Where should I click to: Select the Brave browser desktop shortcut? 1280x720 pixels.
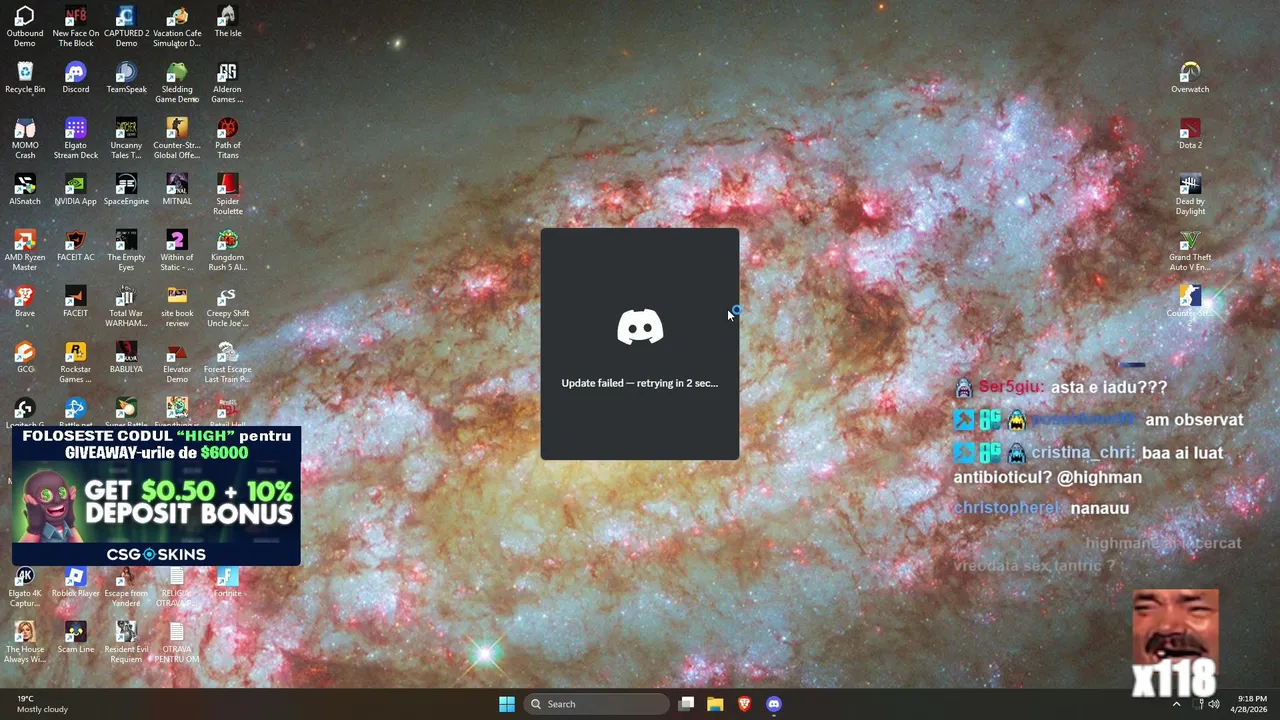click(x=25, y=302)
